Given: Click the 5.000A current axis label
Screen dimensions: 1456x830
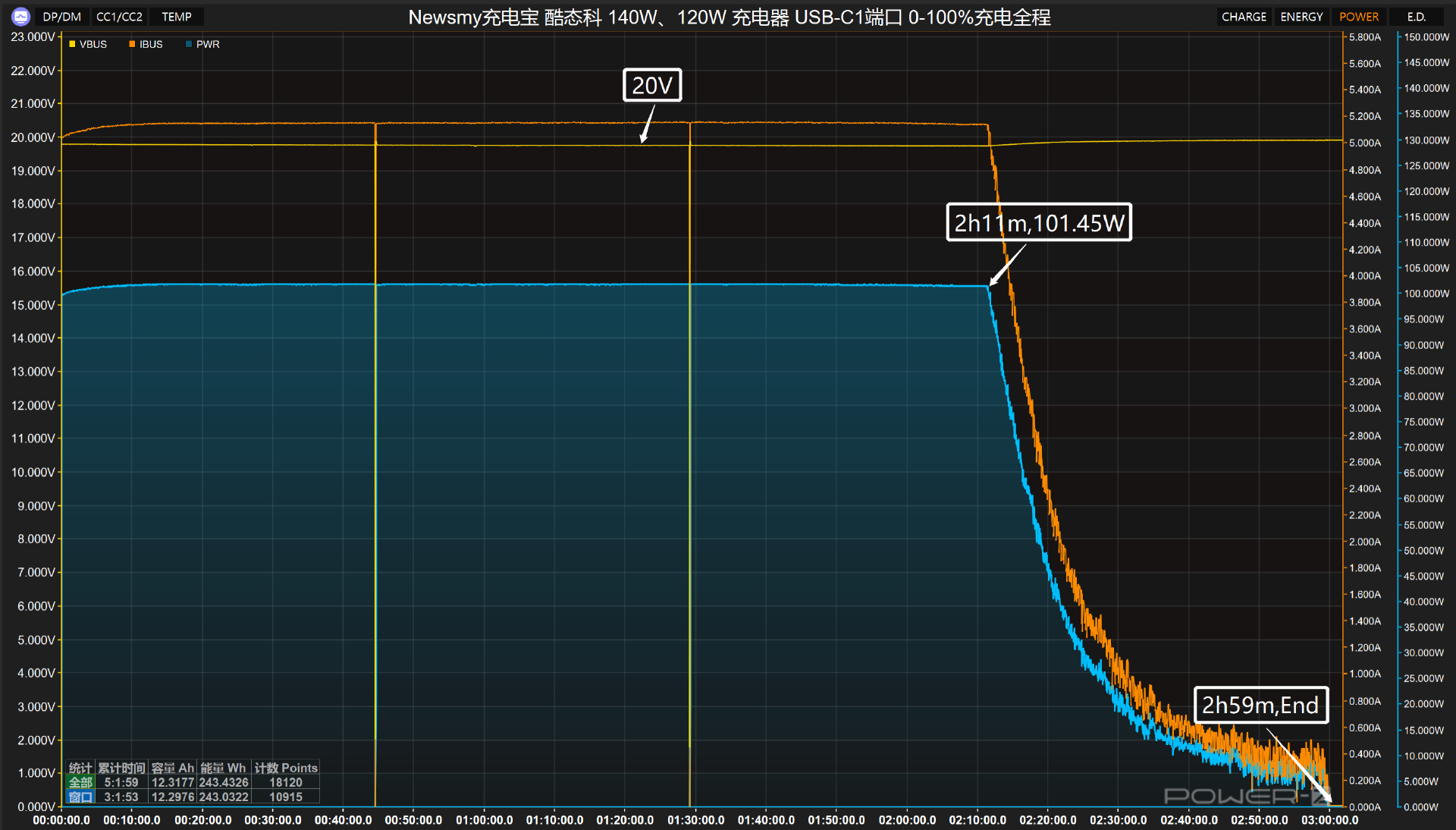Looking at the screenshot, I should [1365, 143].
